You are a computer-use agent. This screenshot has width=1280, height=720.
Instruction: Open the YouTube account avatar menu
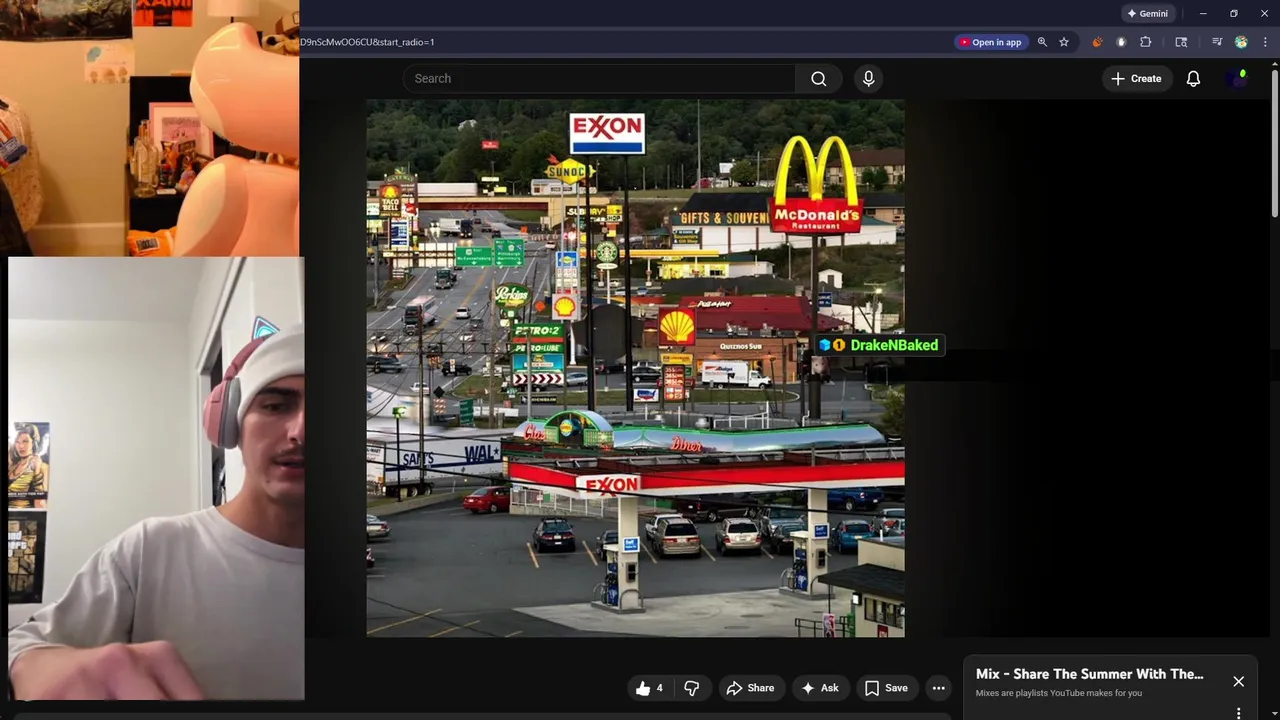point(1237,79)
